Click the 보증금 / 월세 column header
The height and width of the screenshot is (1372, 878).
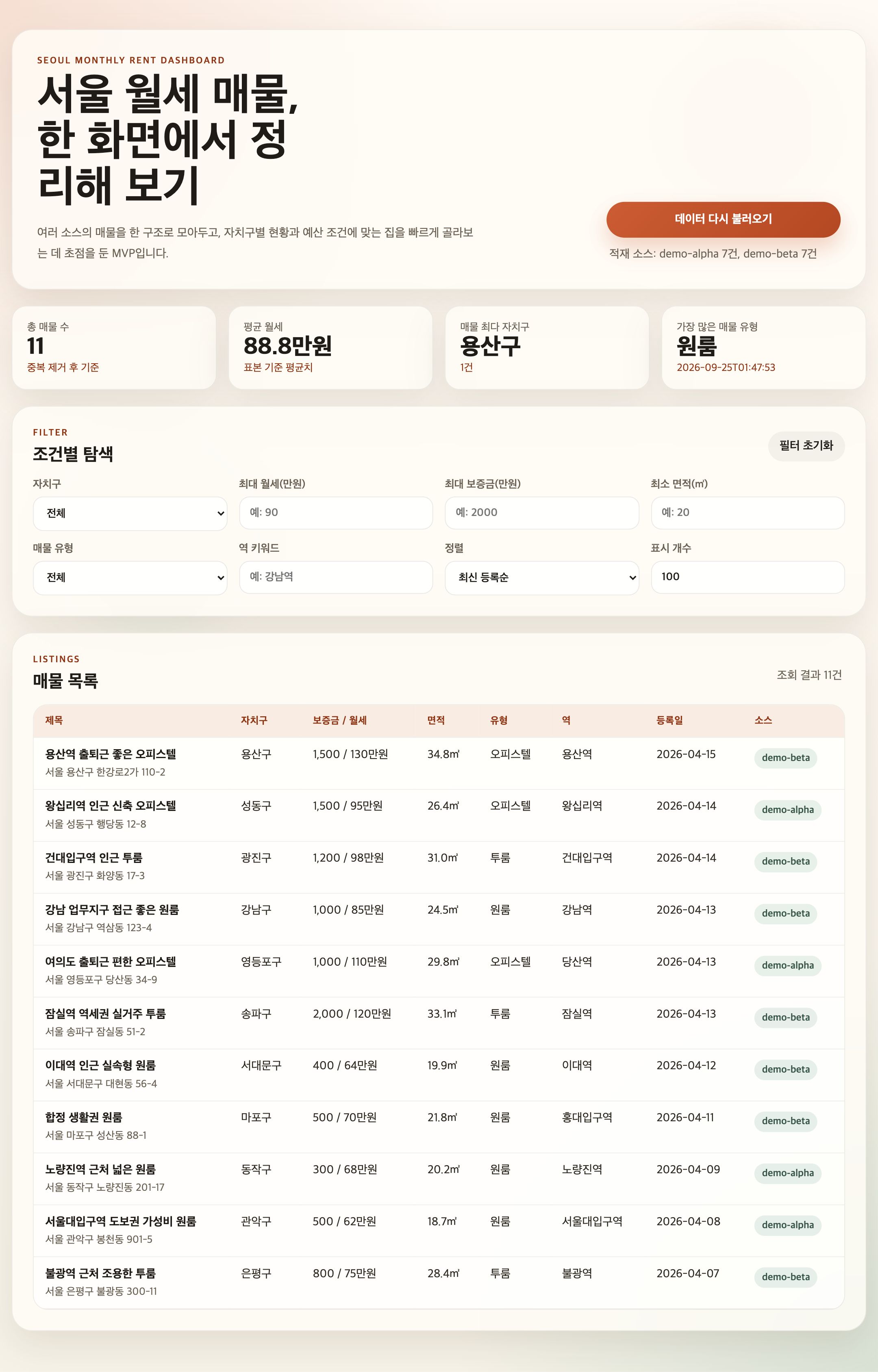point(340,720)
